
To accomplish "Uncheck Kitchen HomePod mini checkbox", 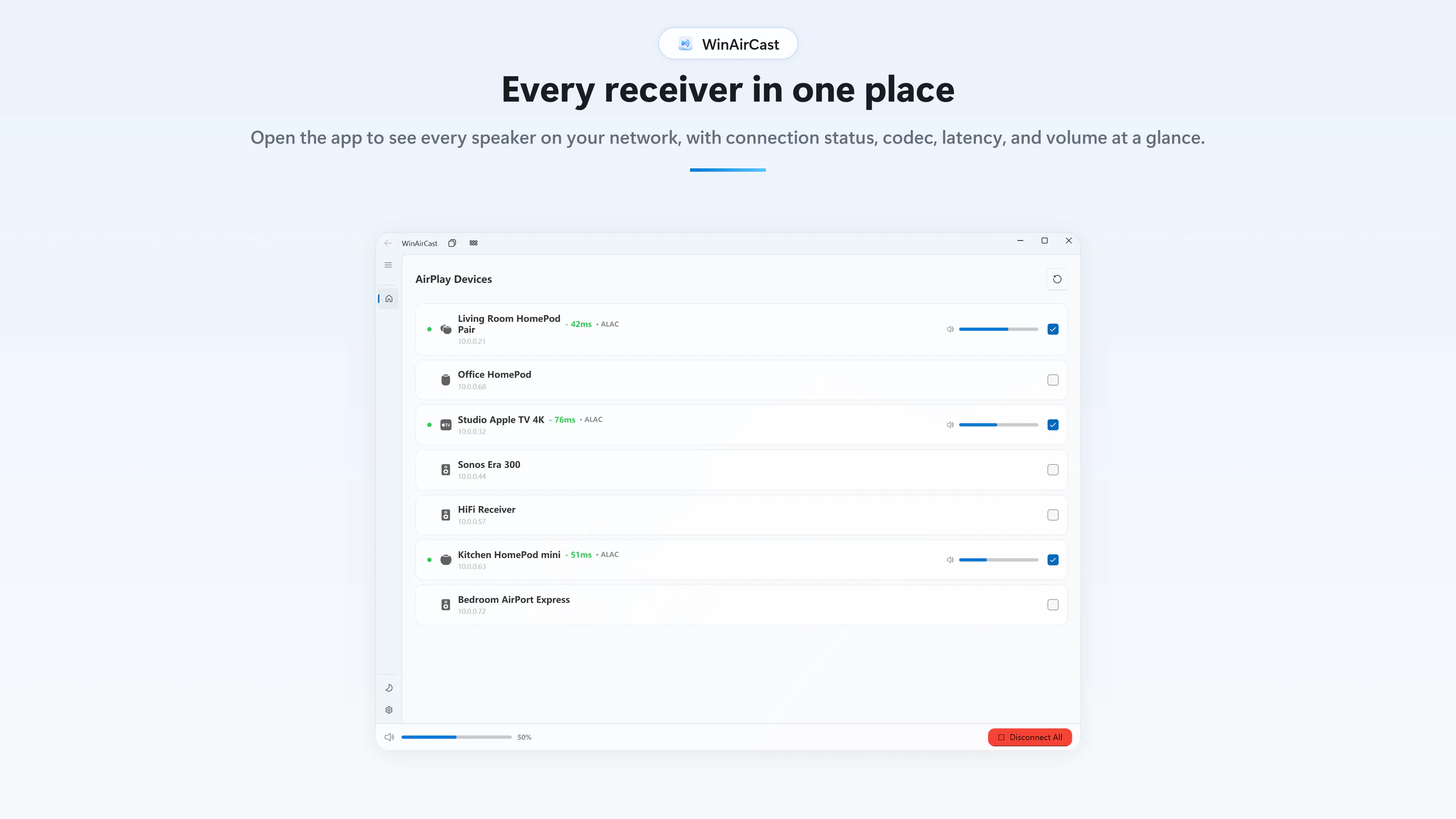I will coord(1053,560).
